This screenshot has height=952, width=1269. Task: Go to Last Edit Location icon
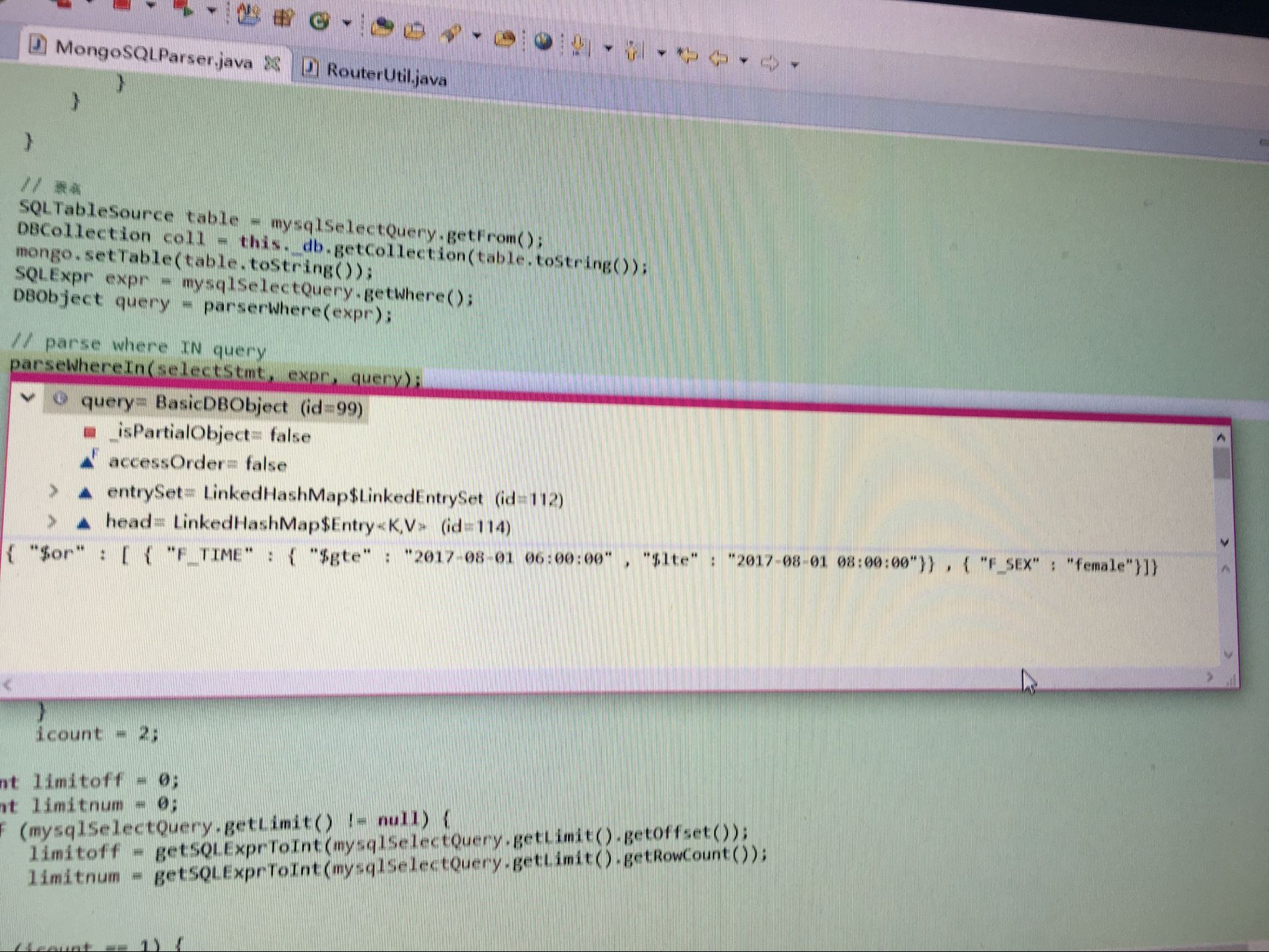[687, 55]
